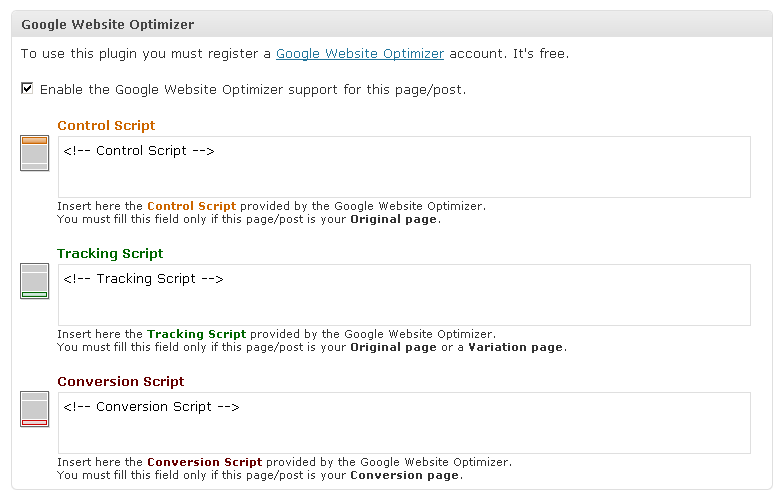The image size is (783, 499).
Task: Focus the Conversion Script text area
Action: 404,423
